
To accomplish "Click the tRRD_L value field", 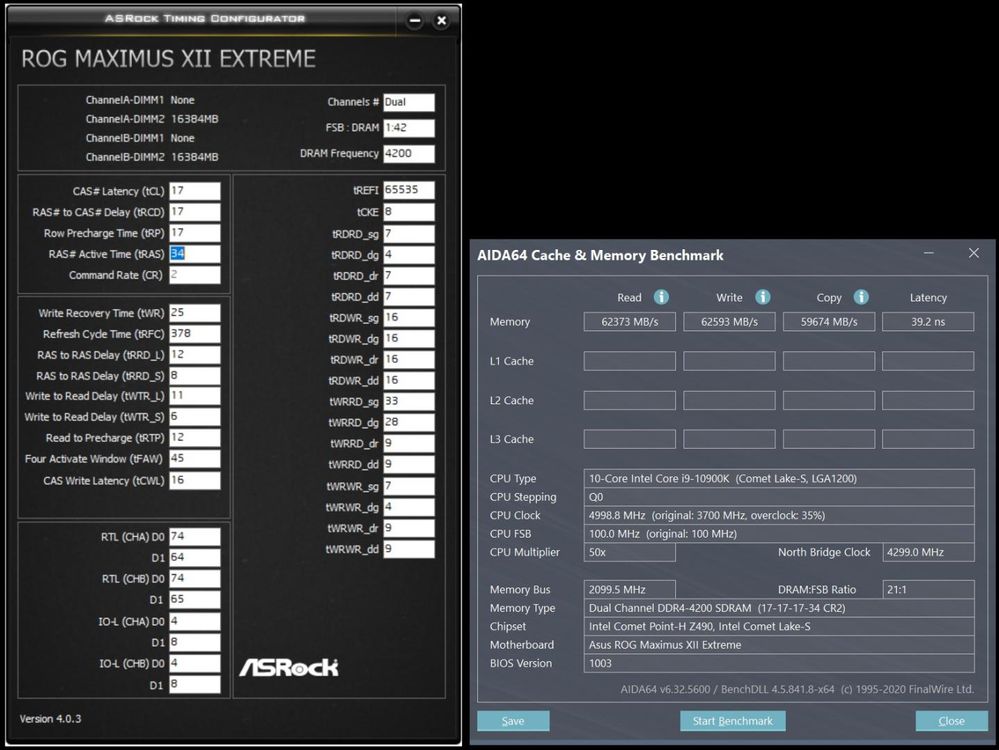I will coord(195,355).
